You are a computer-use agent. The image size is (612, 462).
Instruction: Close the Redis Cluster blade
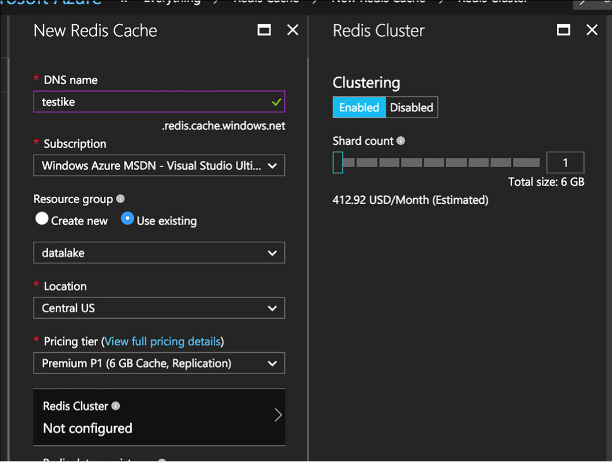click(x=592, y=30)
